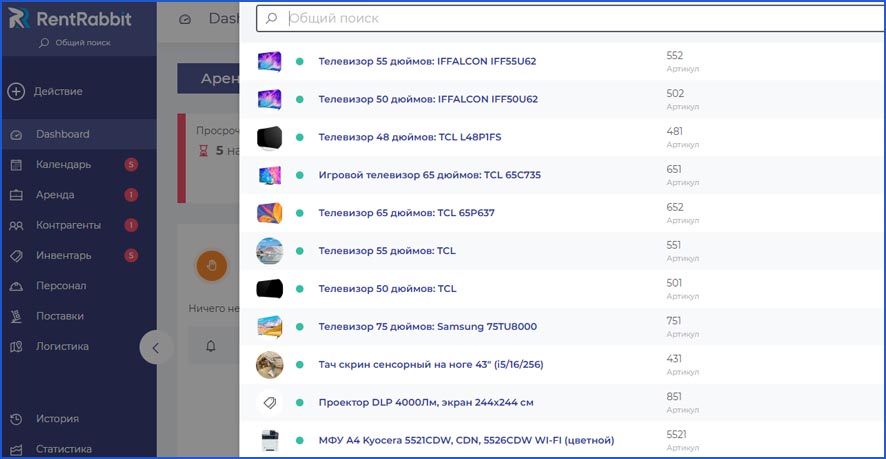Open the Аренда sidebar section
Screen dimensions: 886x459
tap(54, 195)
